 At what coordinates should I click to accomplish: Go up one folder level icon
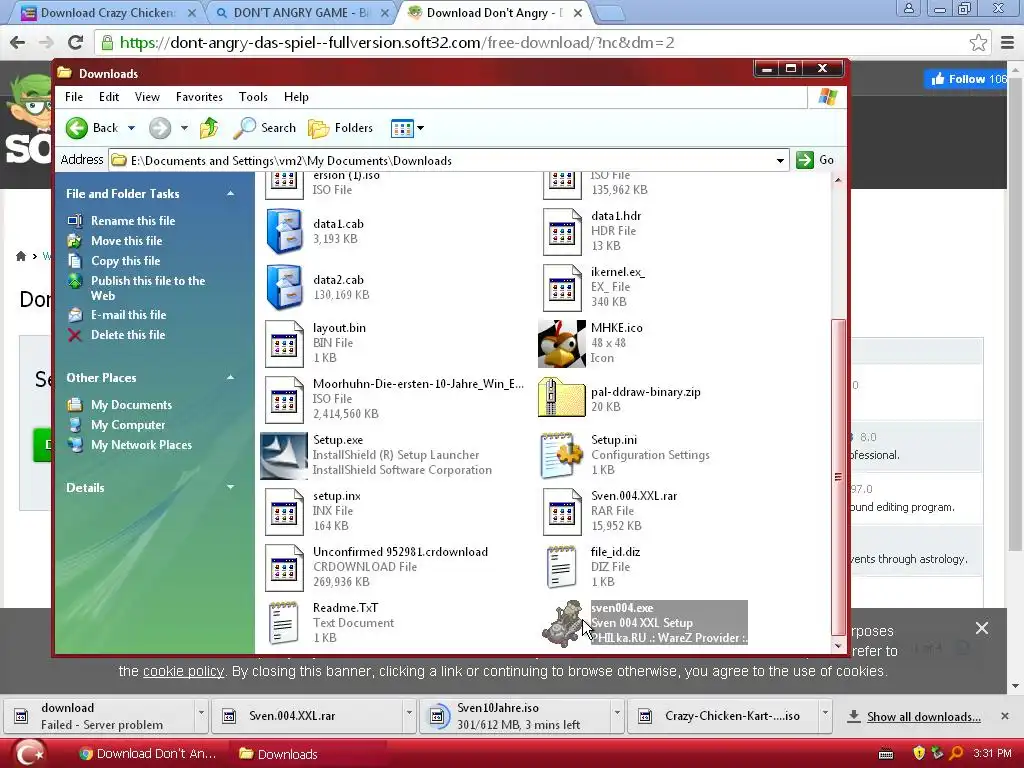pos(209,128)
